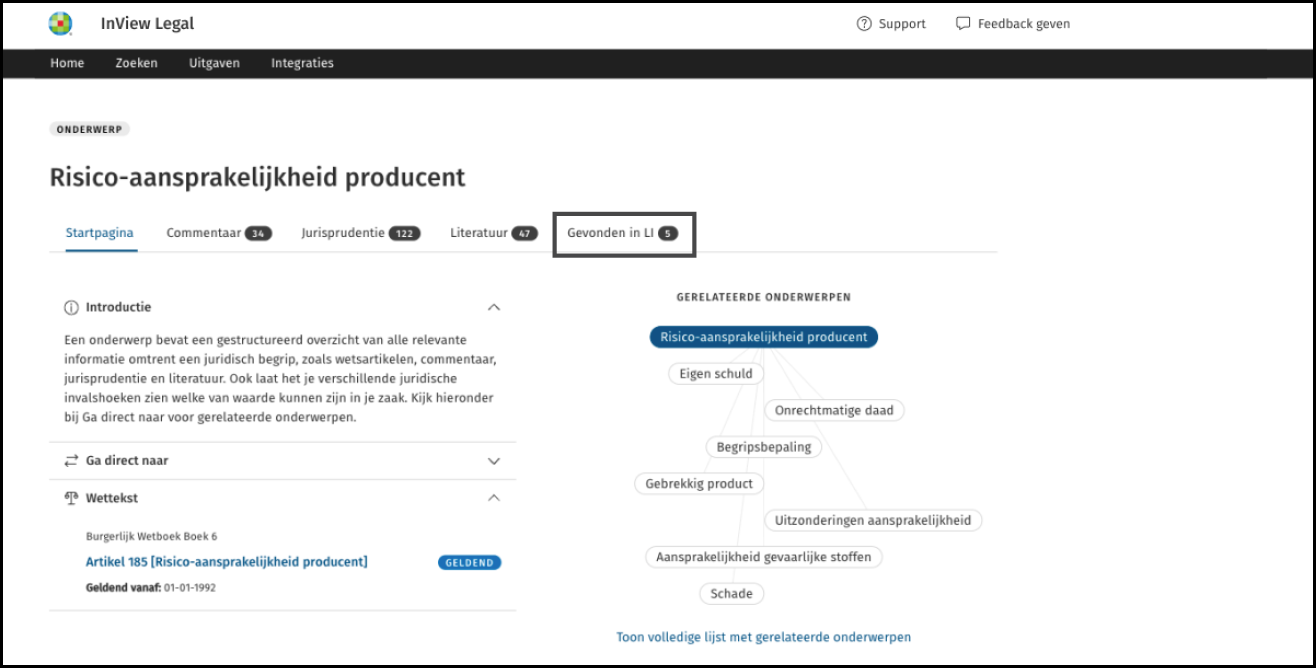Click the InView Legal logo icon

(61, 24)
